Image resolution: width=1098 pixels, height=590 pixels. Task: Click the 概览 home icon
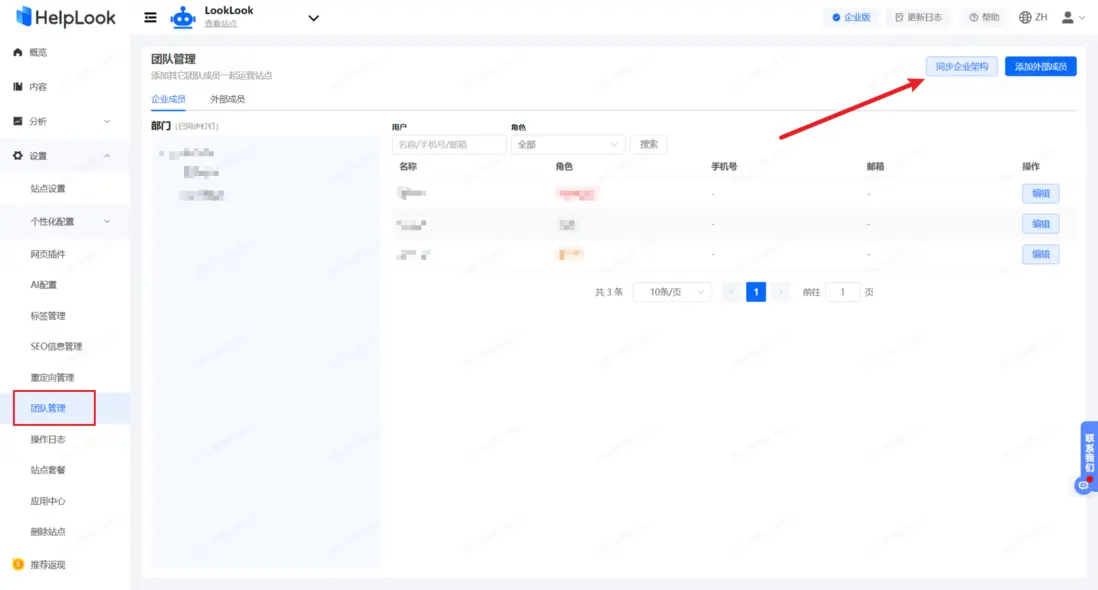coord(18,52)
